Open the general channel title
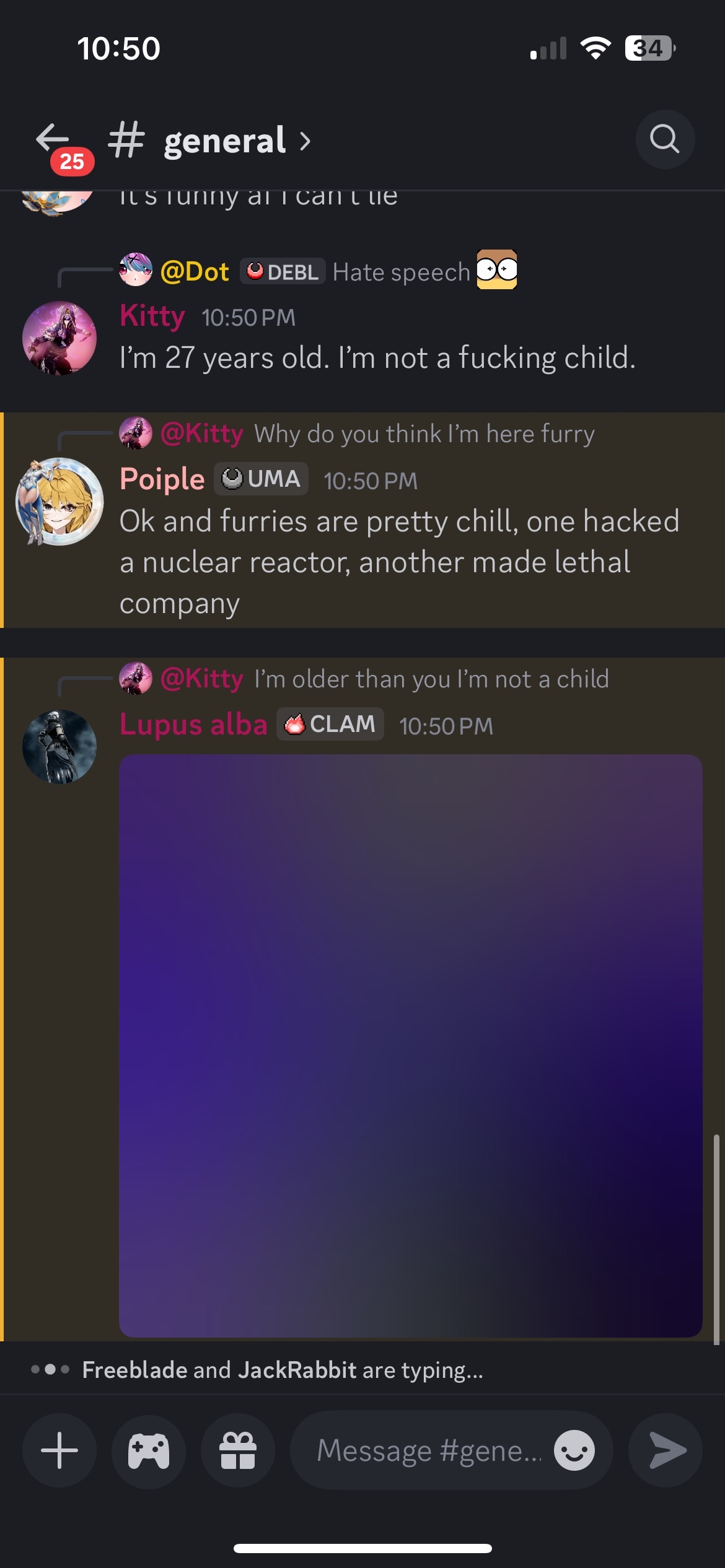Image resolution: width=725 pixels, height=1568 pixels. 224,141
